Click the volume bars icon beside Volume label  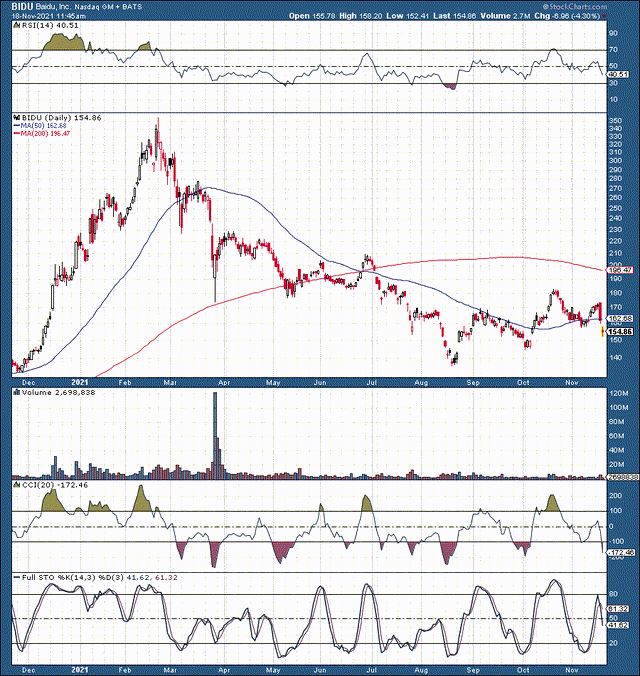tap(17, 392)
